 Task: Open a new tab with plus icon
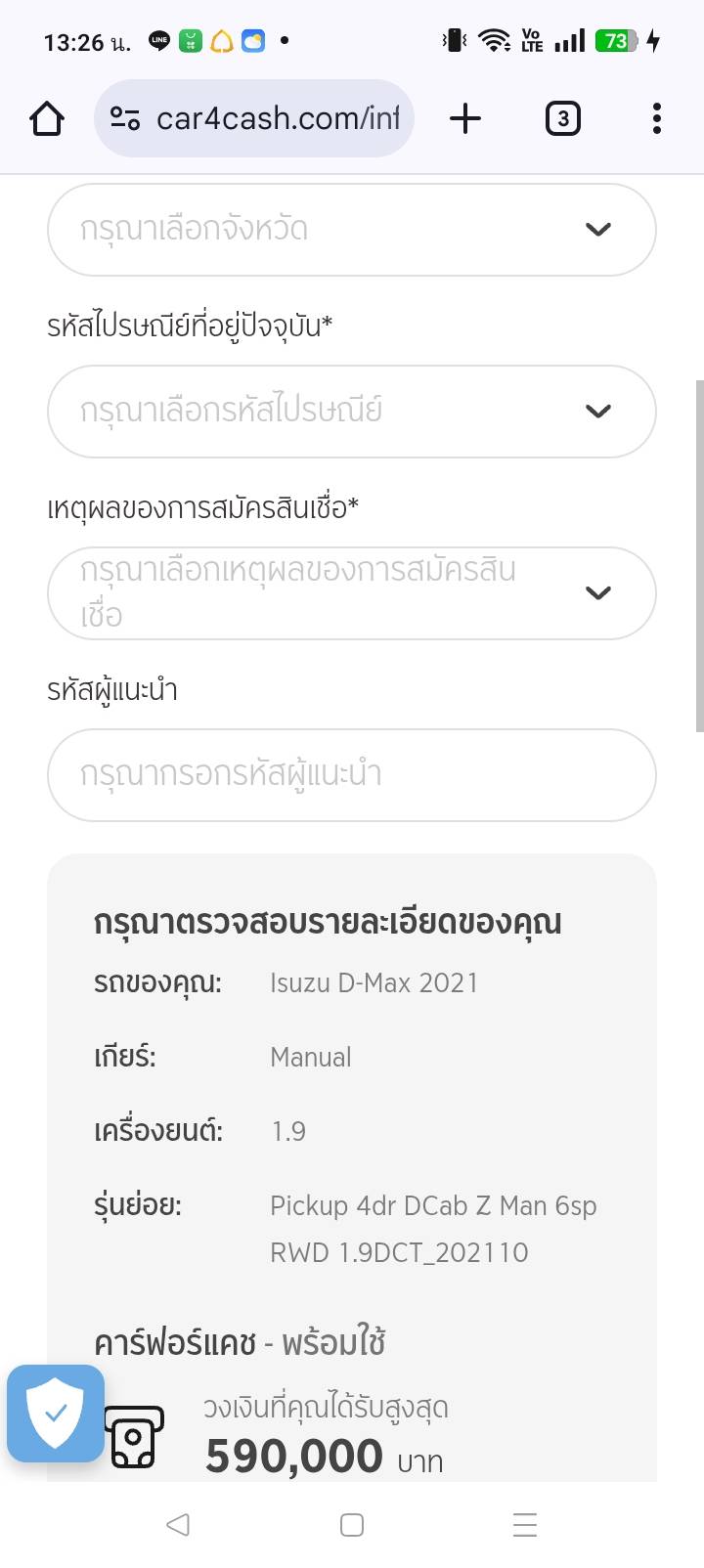465,119
